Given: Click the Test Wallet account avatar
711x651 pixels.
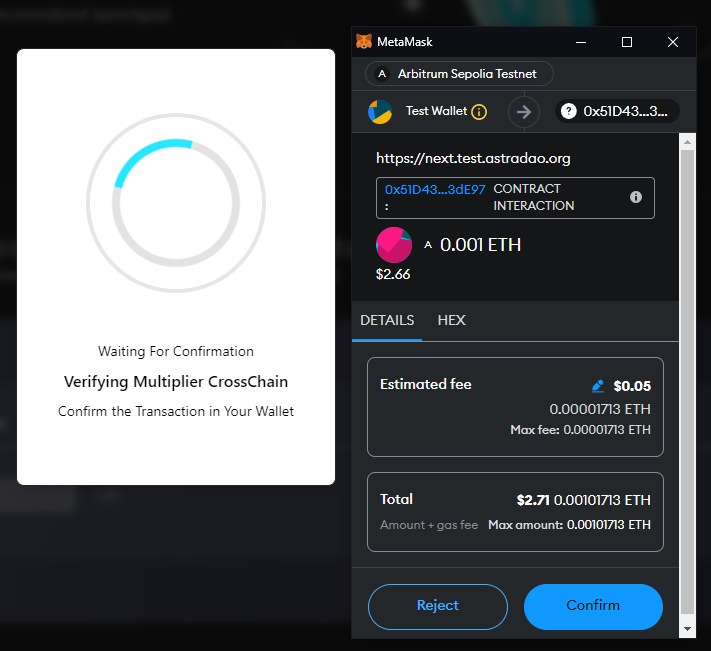Looking at the screenshot, I should (x=380, y=112).
